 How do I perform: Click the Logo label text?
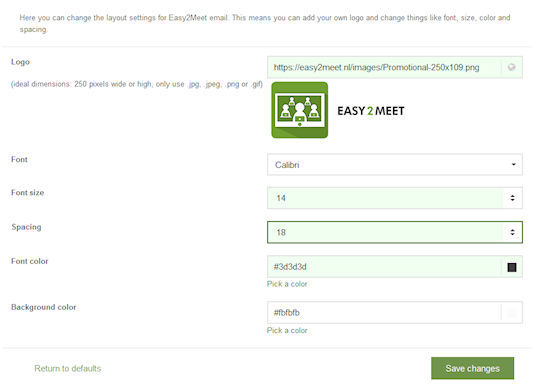point(21,62)
